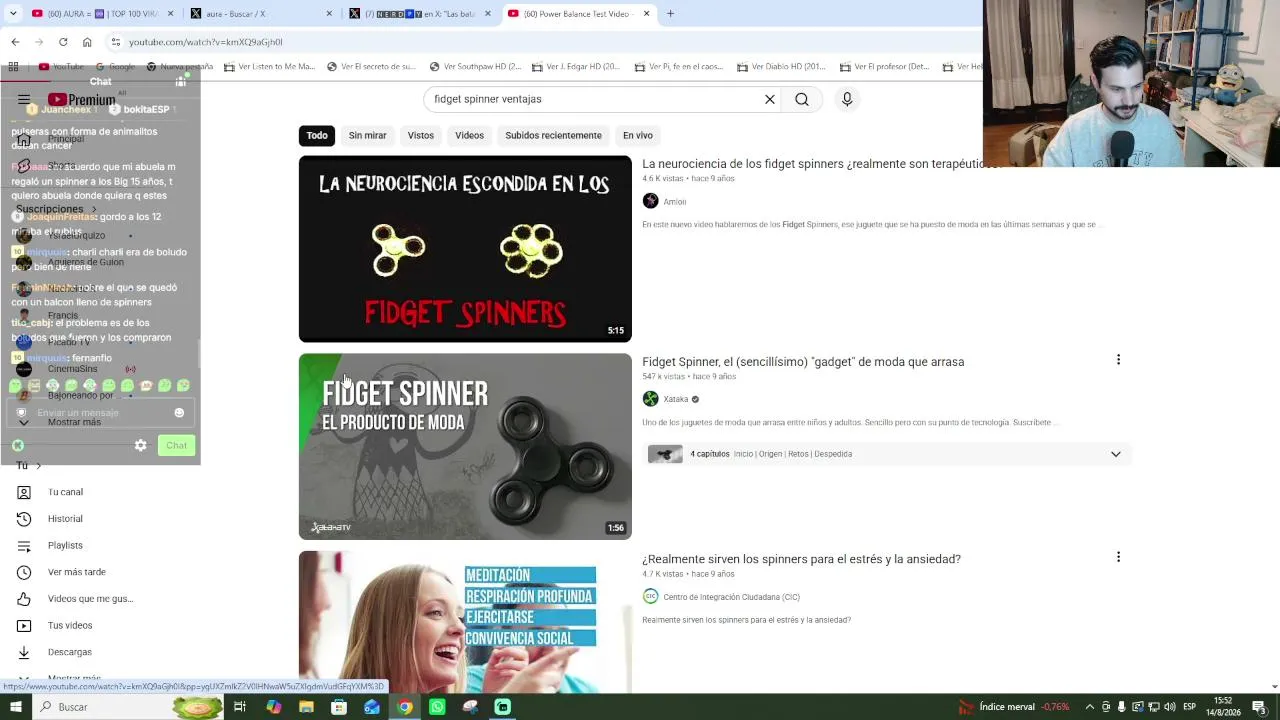Screen dimensions: 1280x720
Task: Open the 'Ver Listen to Me Ma...' bookmark
Action: pos(269,67)
